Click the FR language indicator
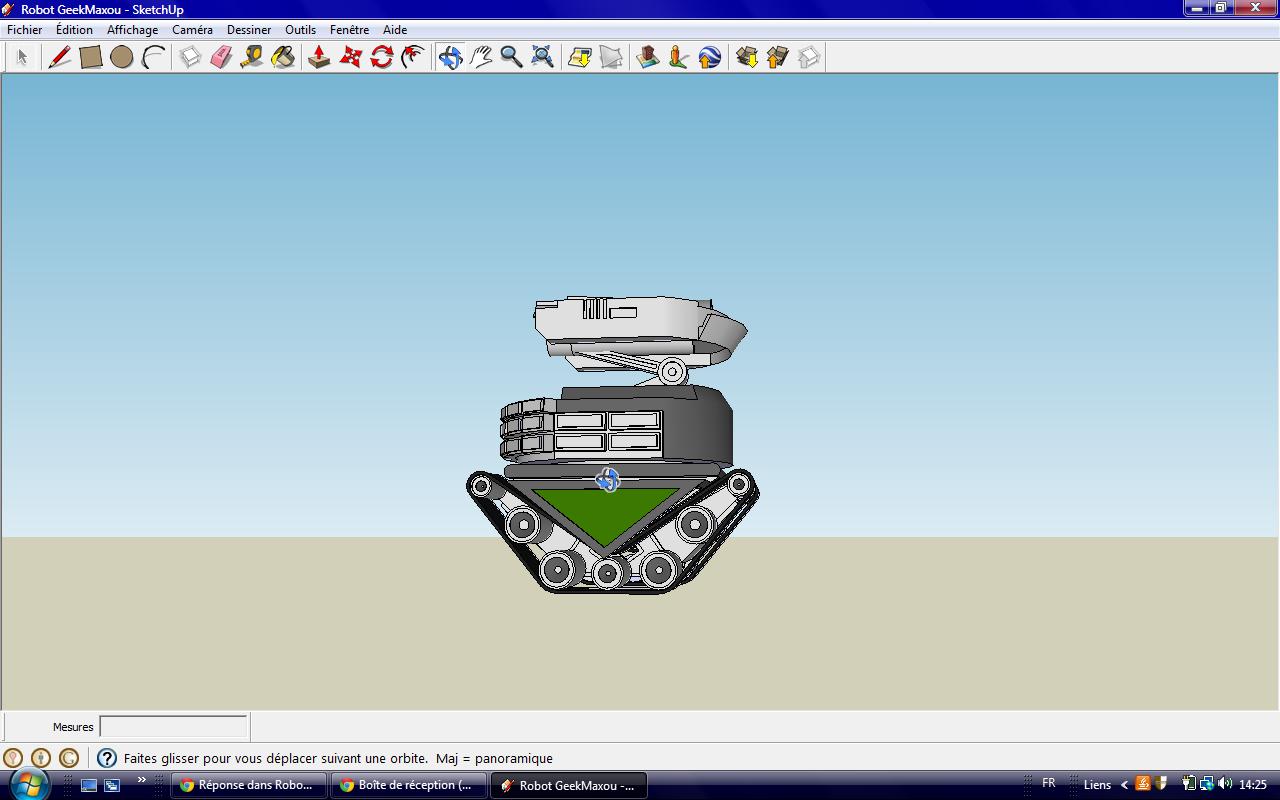The height and width of the screenshot is (800, 1280). pyautogui.click(x=1049, y=783)
